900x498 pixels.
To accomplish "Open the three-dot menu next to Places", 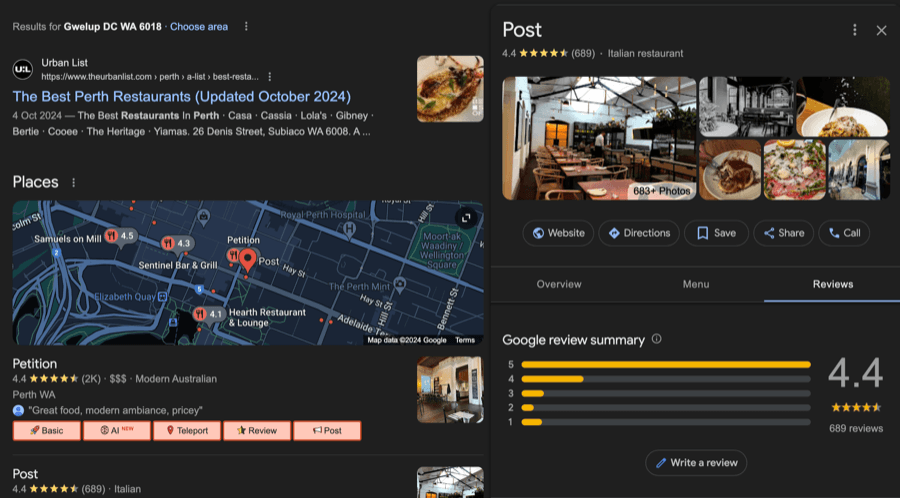I will point(74,183).
